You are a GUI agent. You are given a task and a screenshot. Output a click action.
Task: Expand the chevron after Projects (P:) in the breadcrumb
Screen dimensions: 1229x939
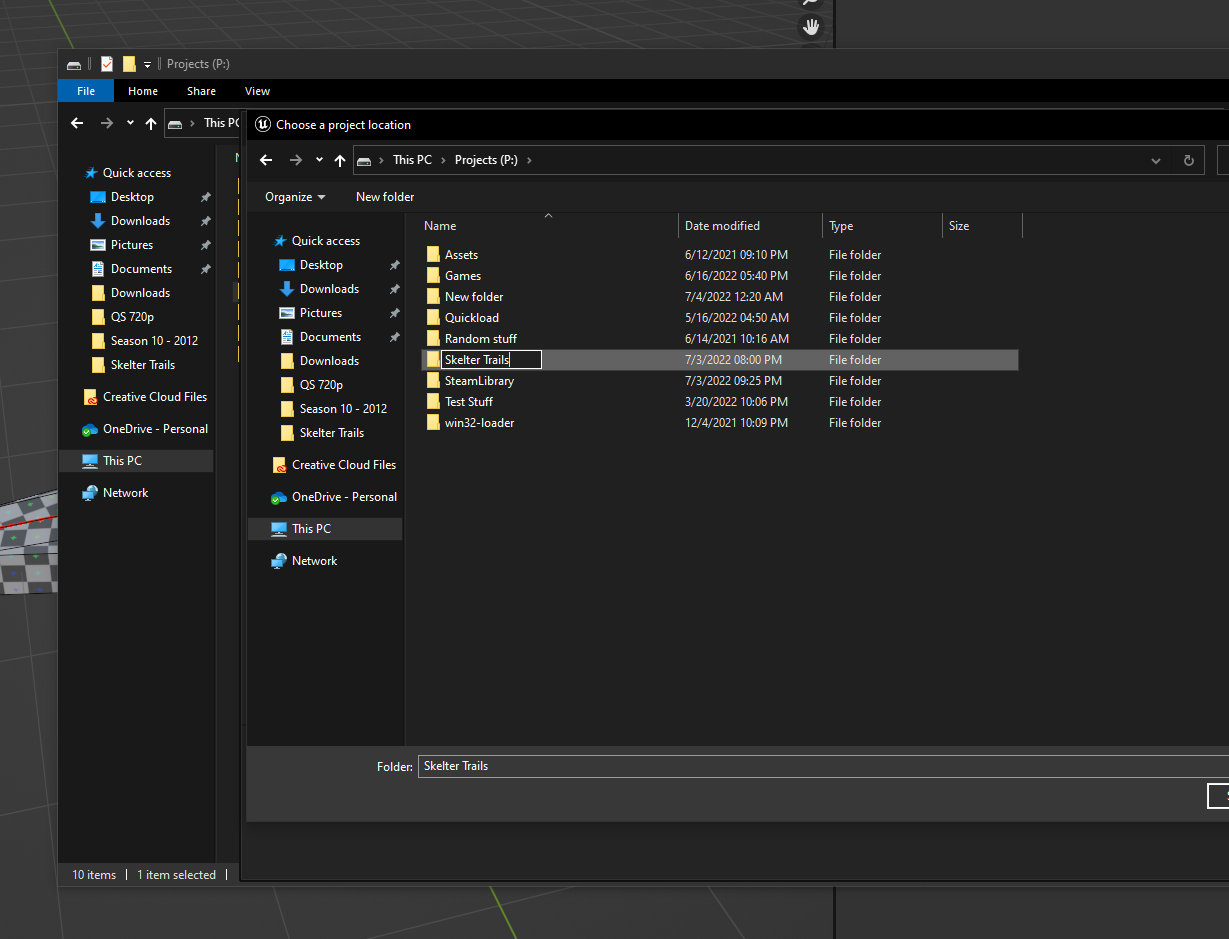pyautogui.click(x=529, y=160)
